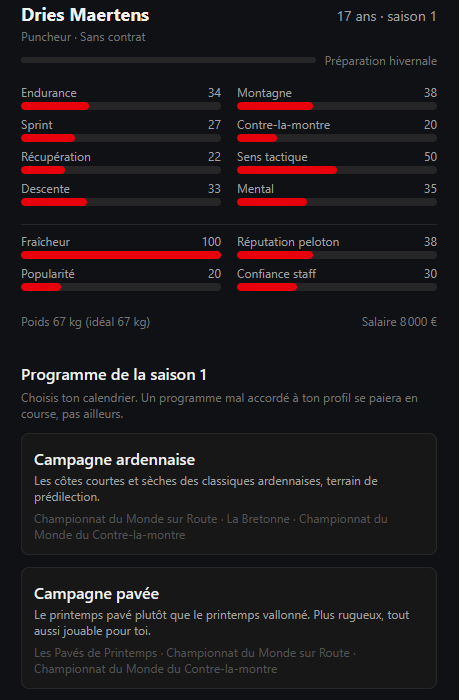Image resolution: width=459 pixels, height=700 pixels.
Task: Click the rider name Dries Maertens
Action: coord(85,15)
